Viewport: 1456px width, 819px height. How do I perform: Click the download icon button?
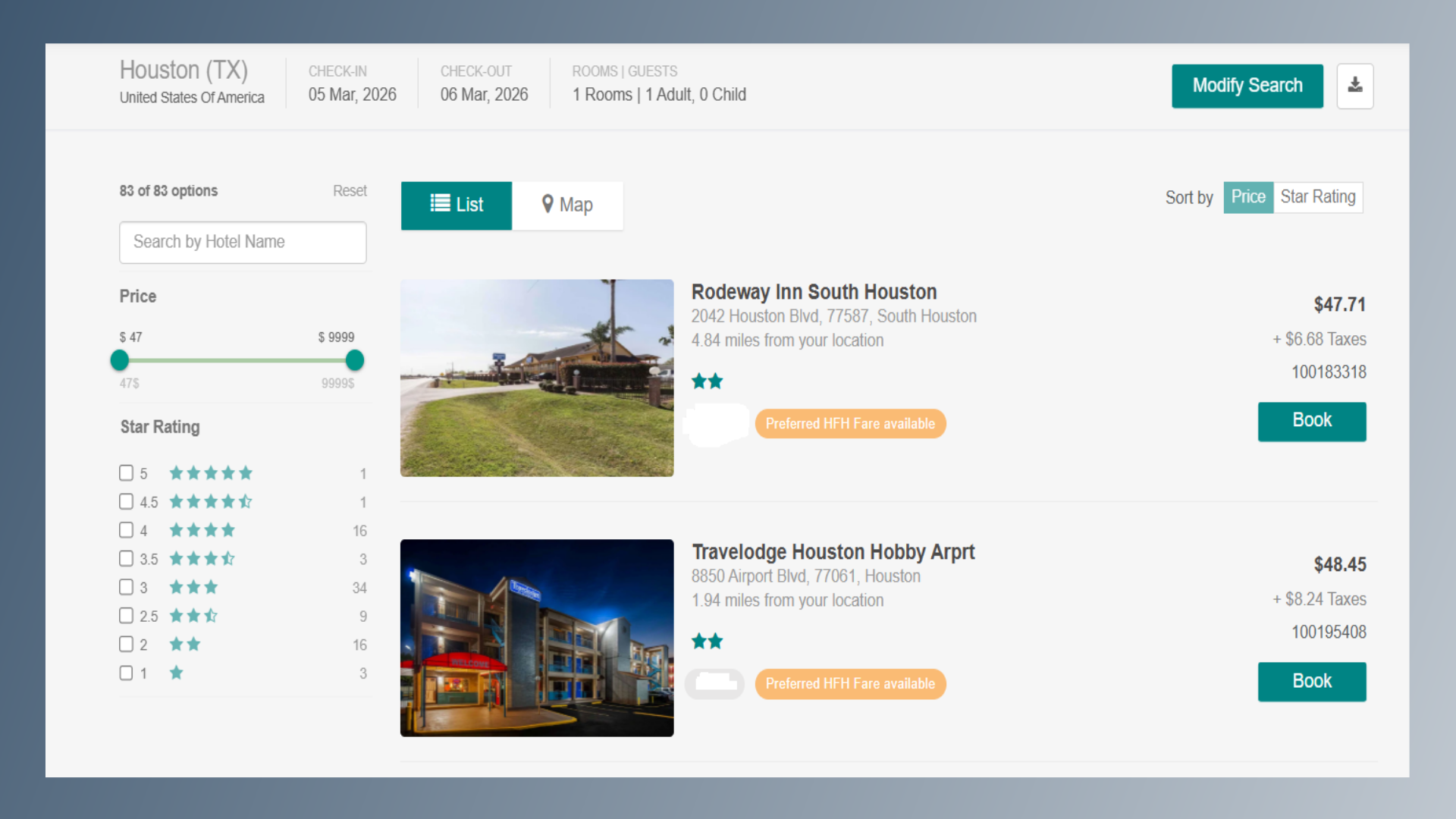(x=1354, y=86)
